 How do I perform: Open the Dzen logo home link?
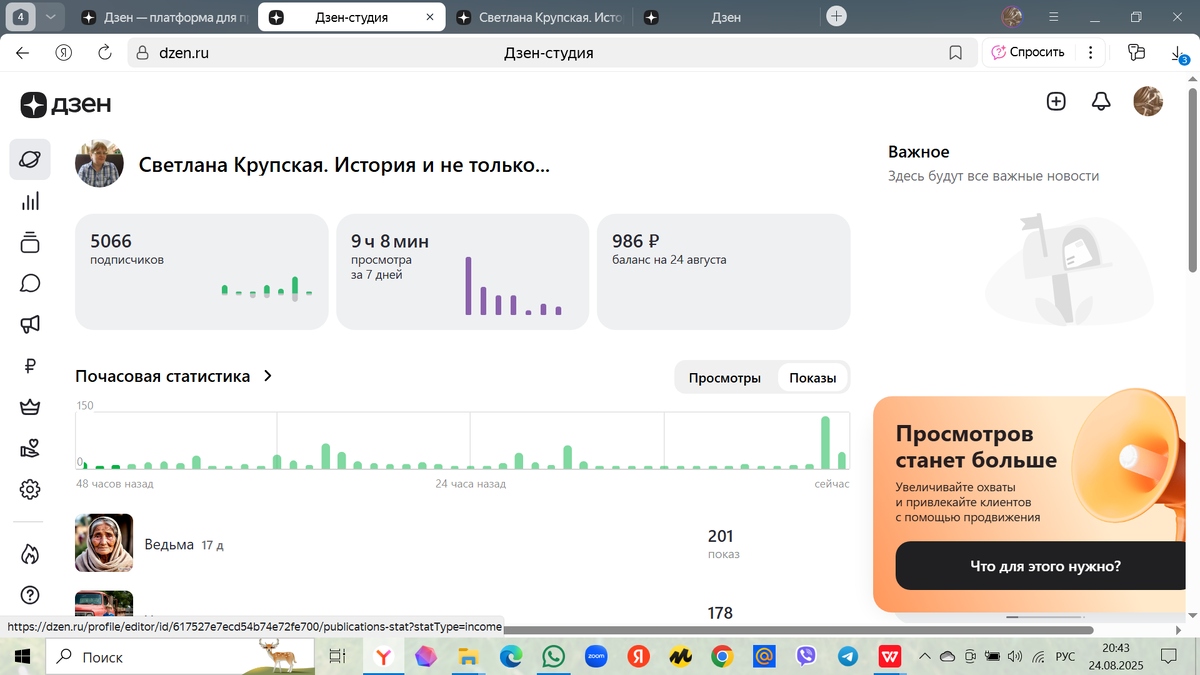(66, 104)
